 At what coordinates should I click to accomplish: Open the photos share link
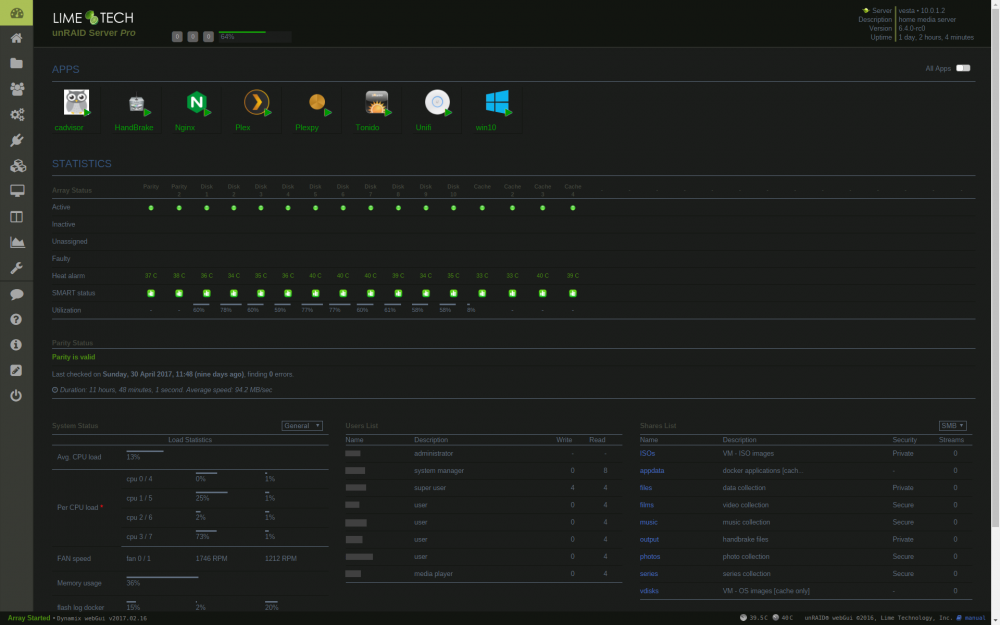[x=650, y=557]
